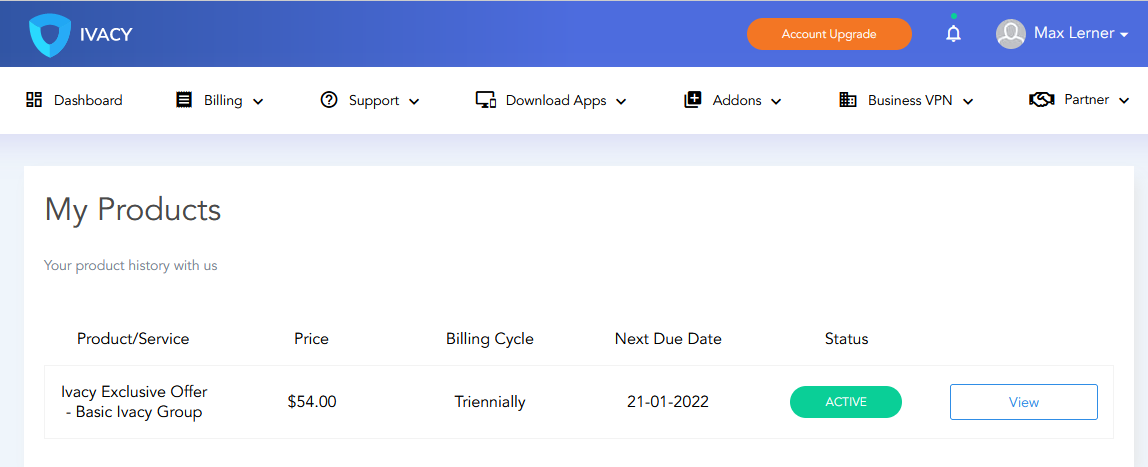
Task: Expand the Download Apps dropdown chevron
Action: [621, 102]
